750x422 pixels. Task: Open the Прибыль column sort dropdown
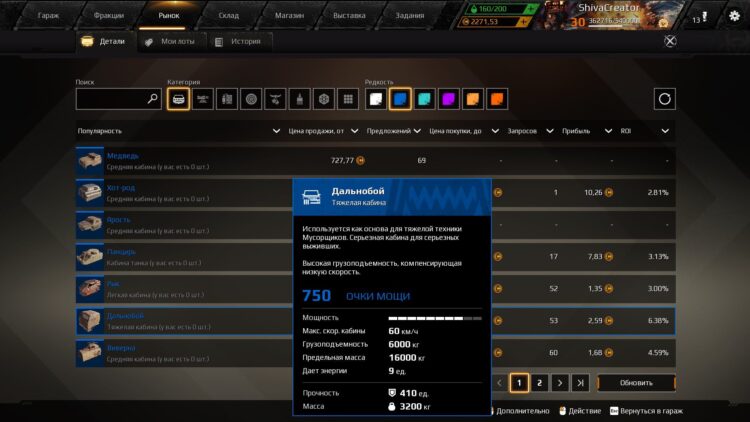[x=607, y=131]
